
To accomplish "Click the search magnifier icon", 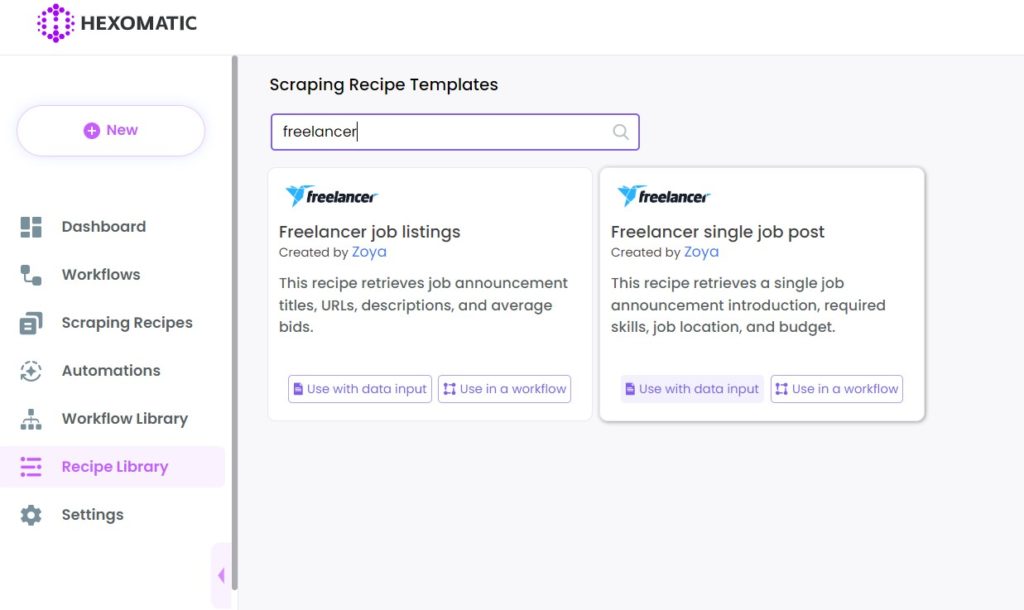I will point(620,132).
